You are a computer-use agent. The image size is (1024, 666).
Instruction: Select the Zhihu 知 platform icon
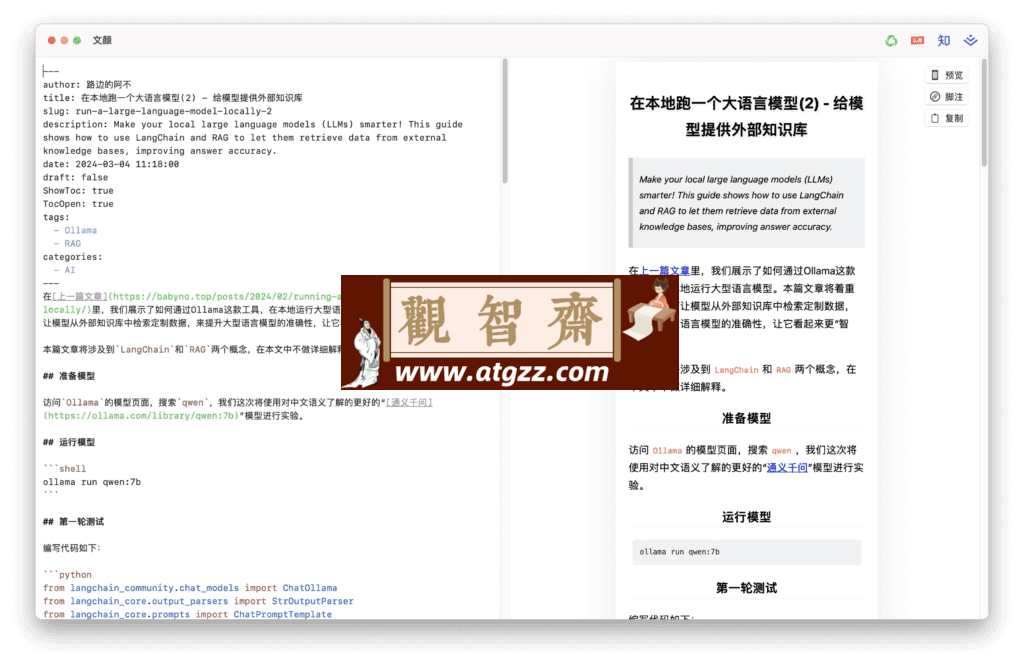coord(944,40)
